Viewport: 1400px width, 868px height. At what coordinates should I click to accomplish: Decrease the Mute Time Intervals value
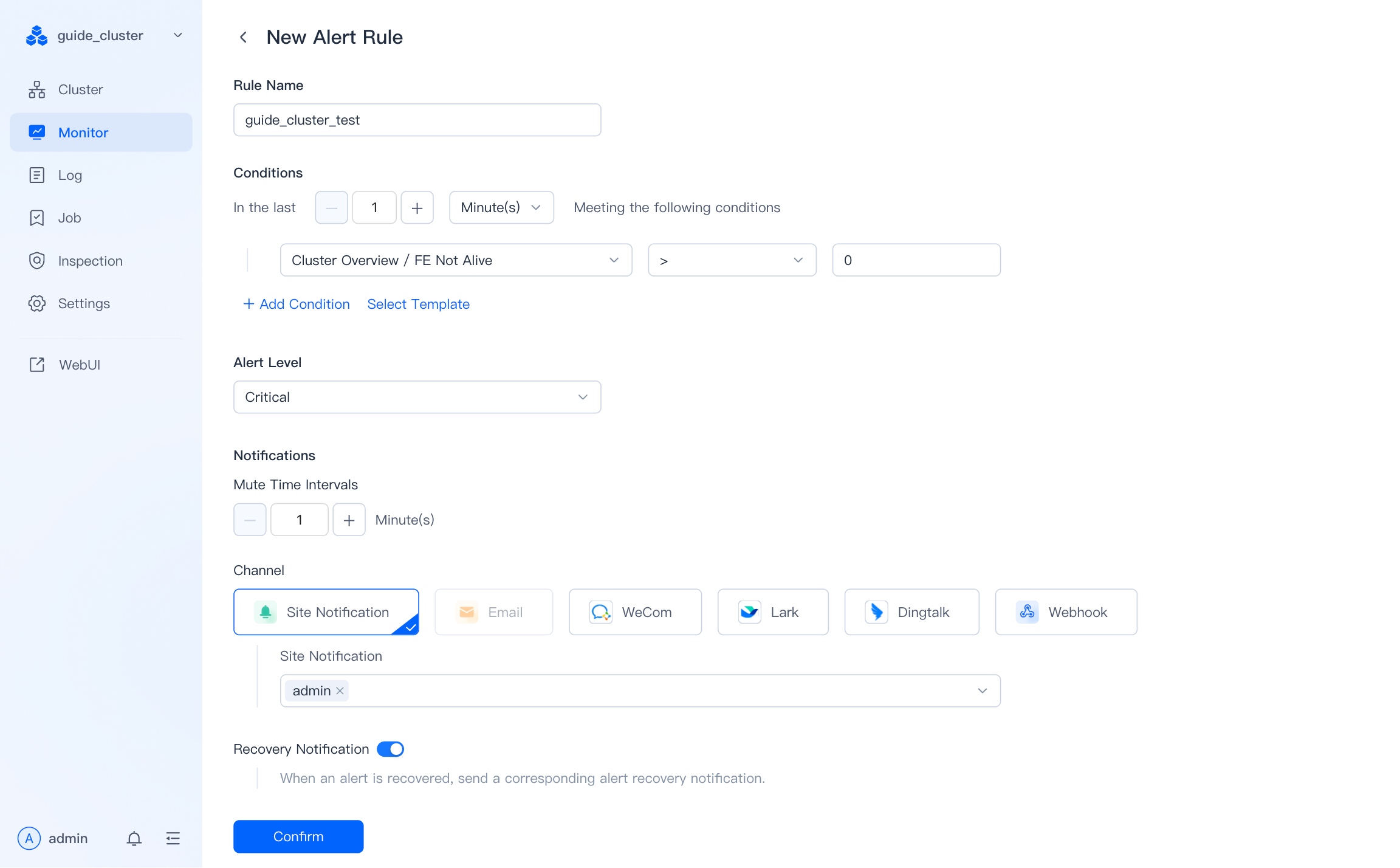coord(250,520)
